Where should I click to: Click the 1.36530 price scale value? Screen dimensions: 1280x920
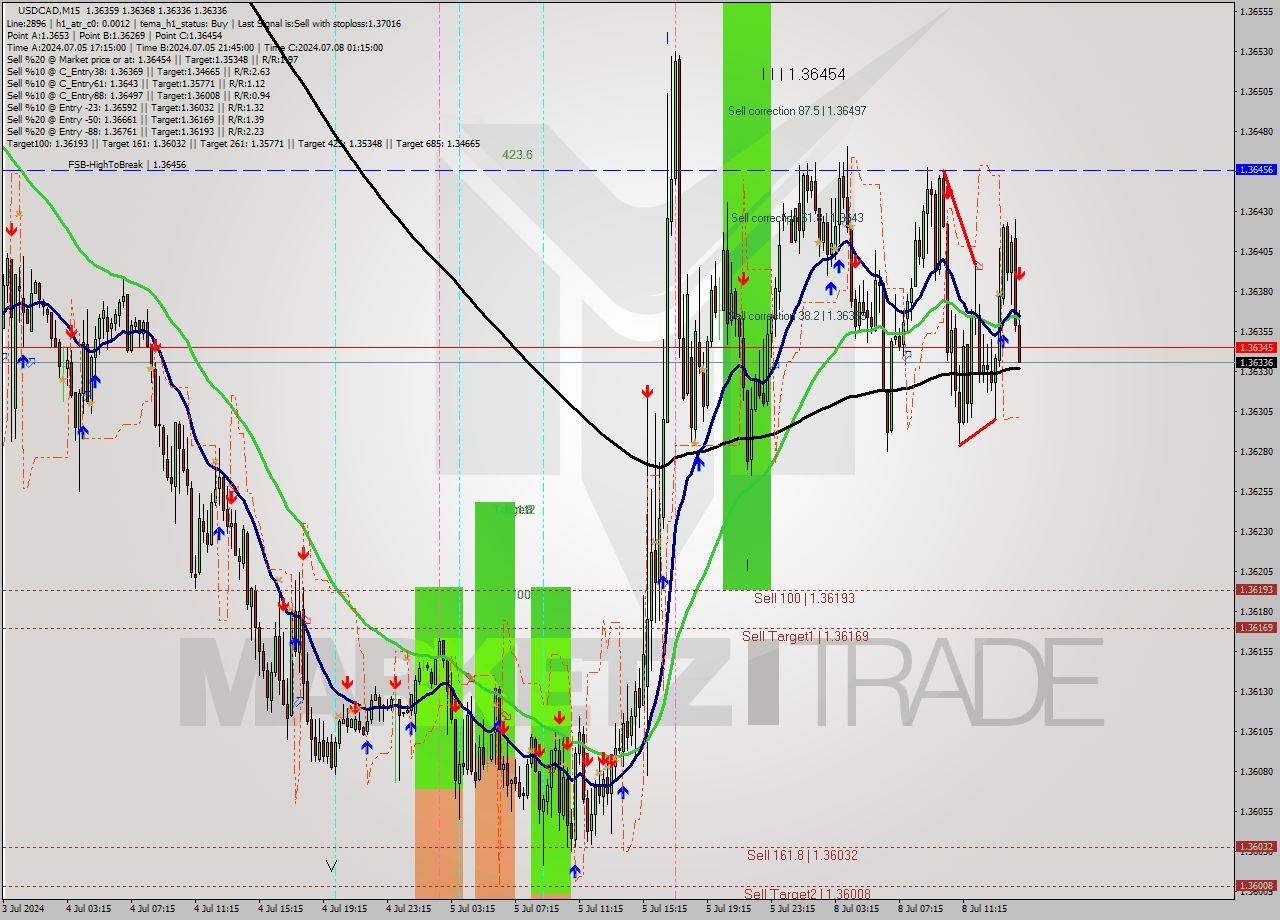1256,51
